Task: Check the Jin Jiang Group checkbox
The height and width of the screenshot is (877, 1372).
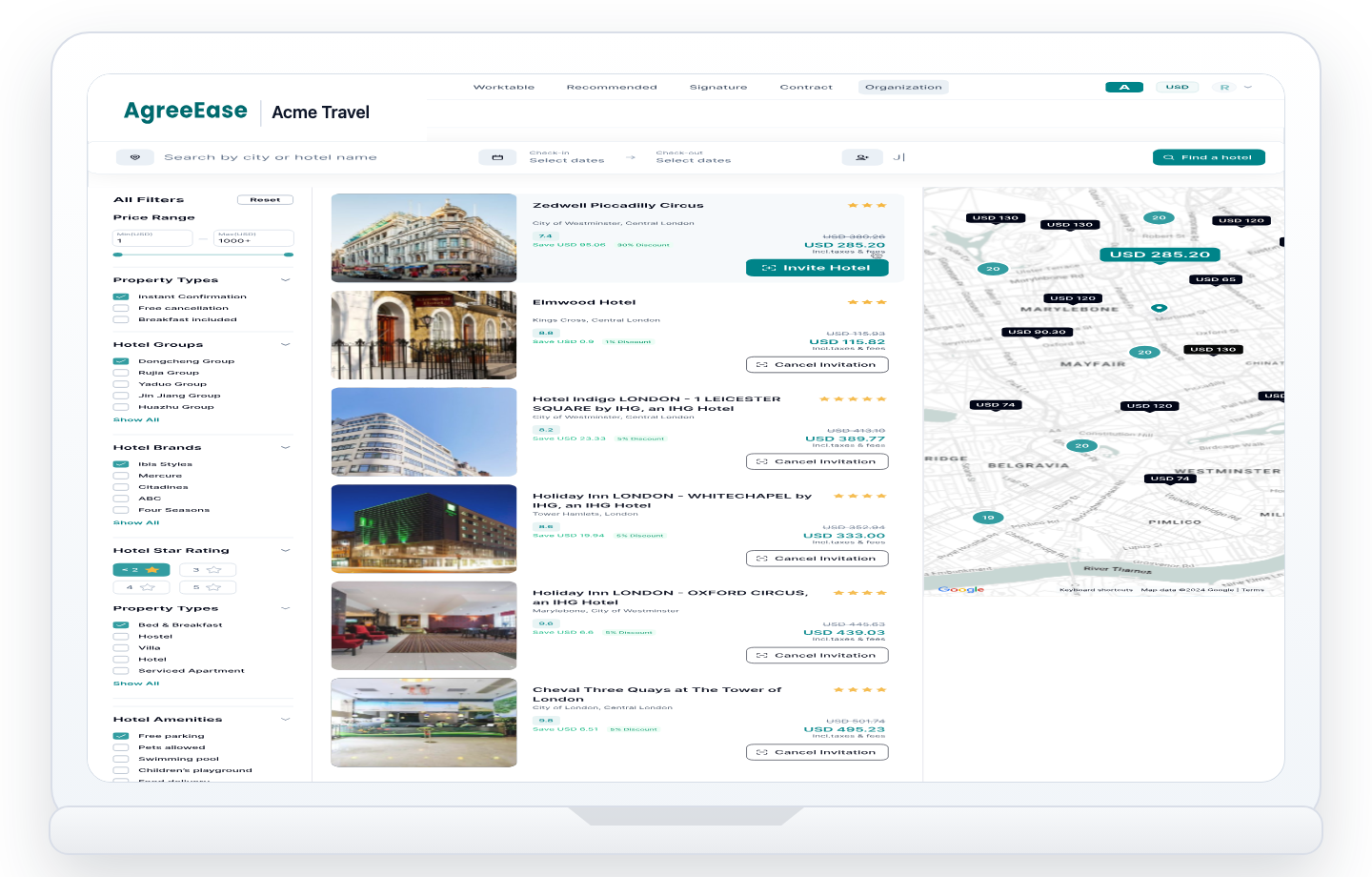Action: [121, 396]
